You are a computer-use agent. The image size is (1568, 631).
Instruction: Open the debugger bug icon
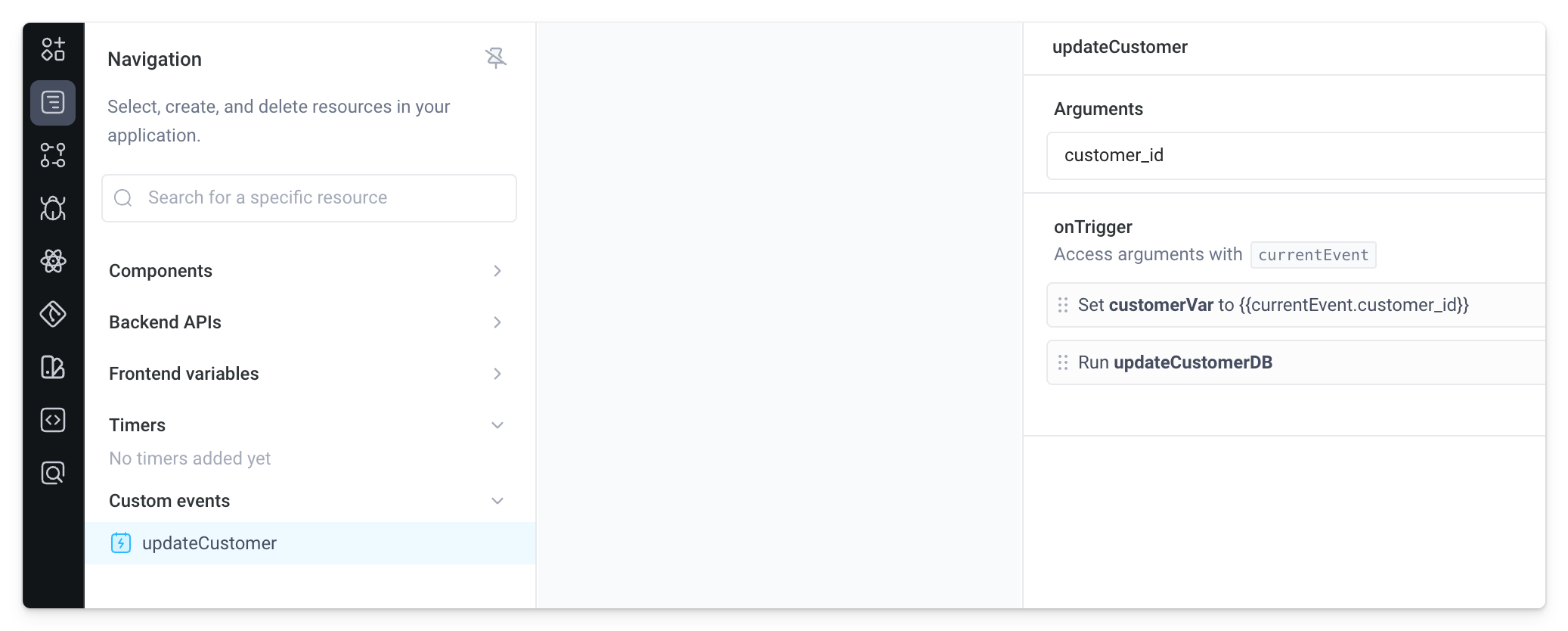(x=52, y=208)
